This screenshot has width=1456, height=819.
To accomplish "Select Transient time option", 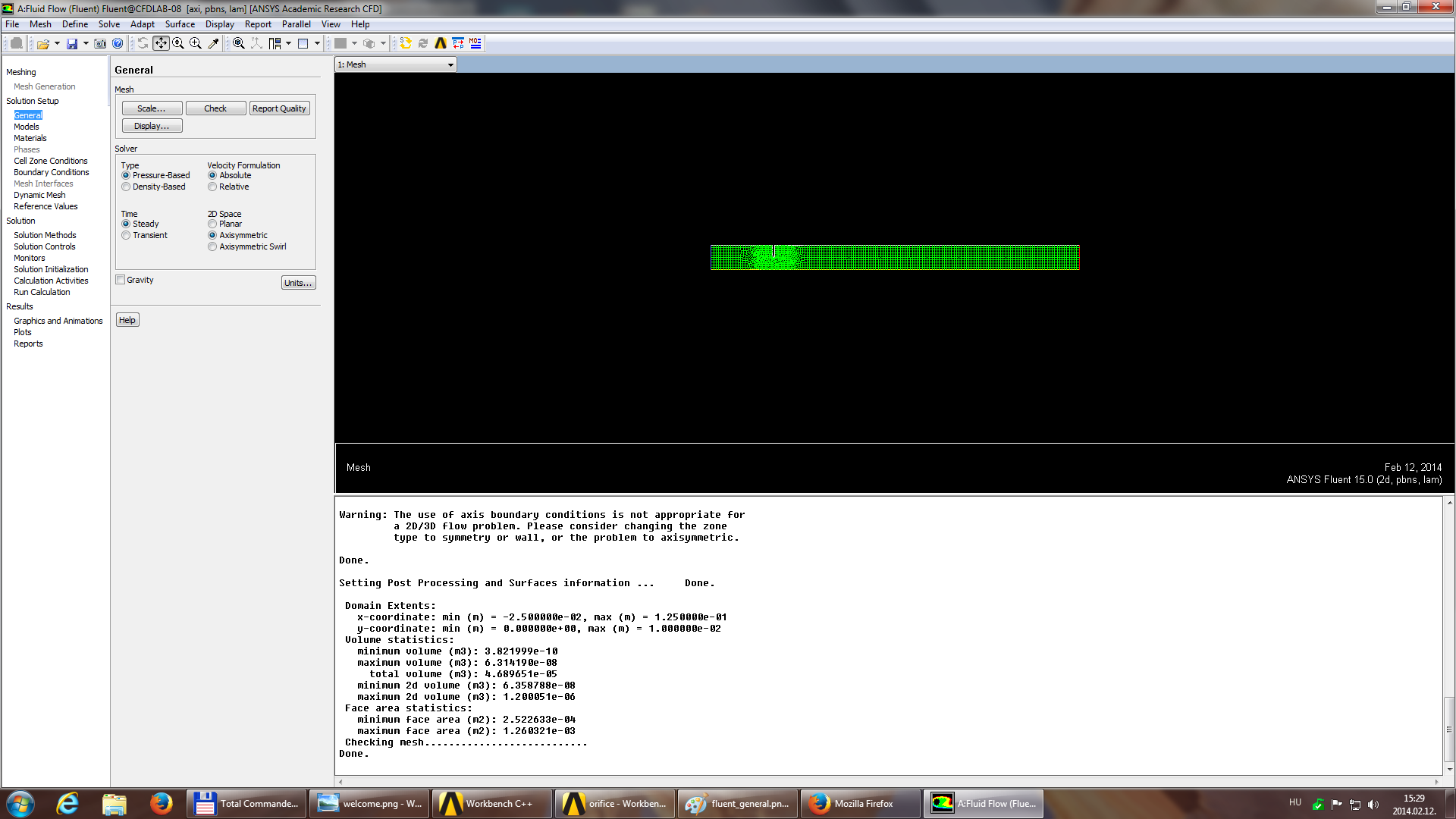I will (x=126, y=235).
